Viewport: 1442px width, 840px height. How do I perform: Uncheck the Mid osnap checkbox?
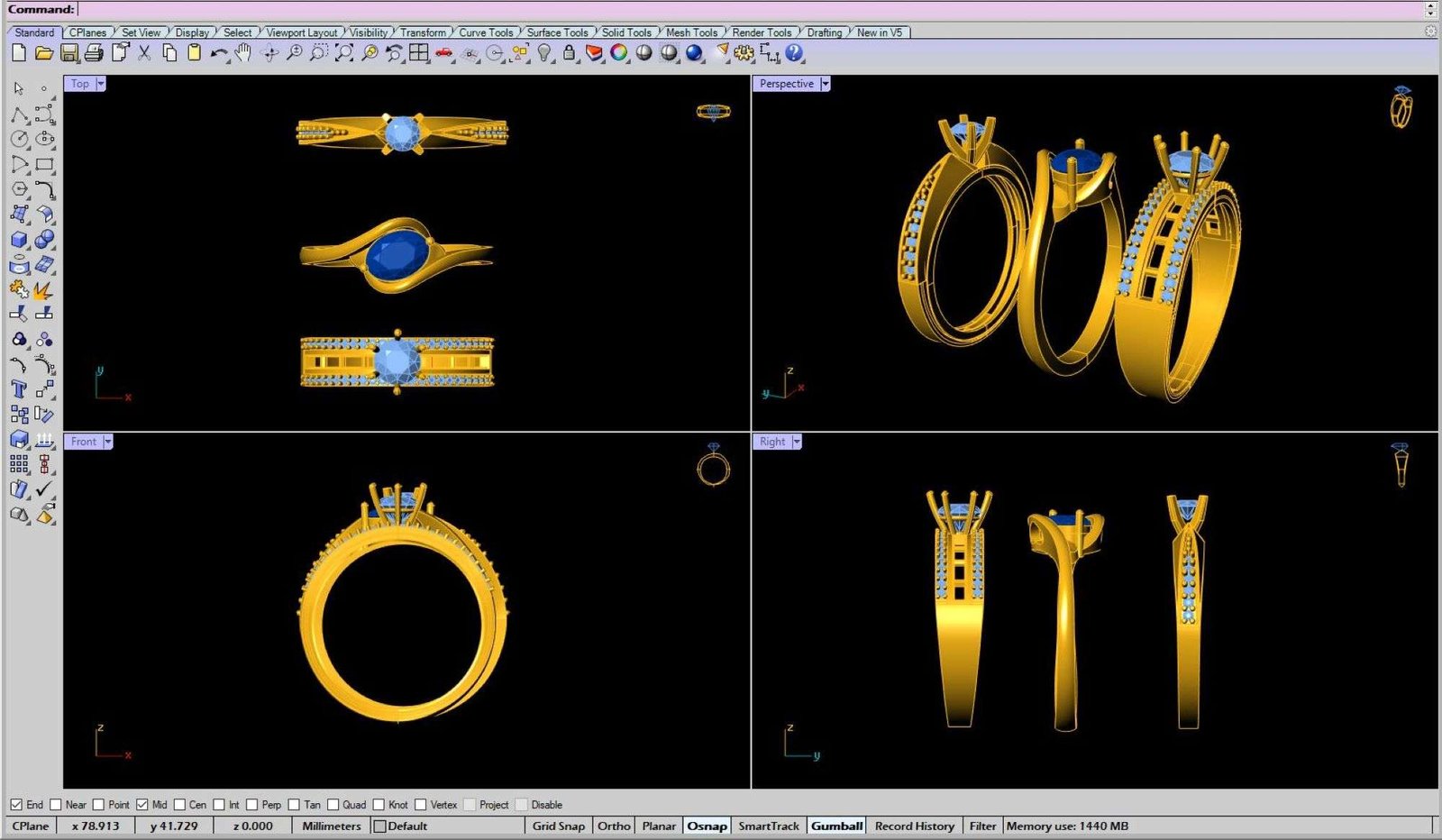[x=141, y=805]
